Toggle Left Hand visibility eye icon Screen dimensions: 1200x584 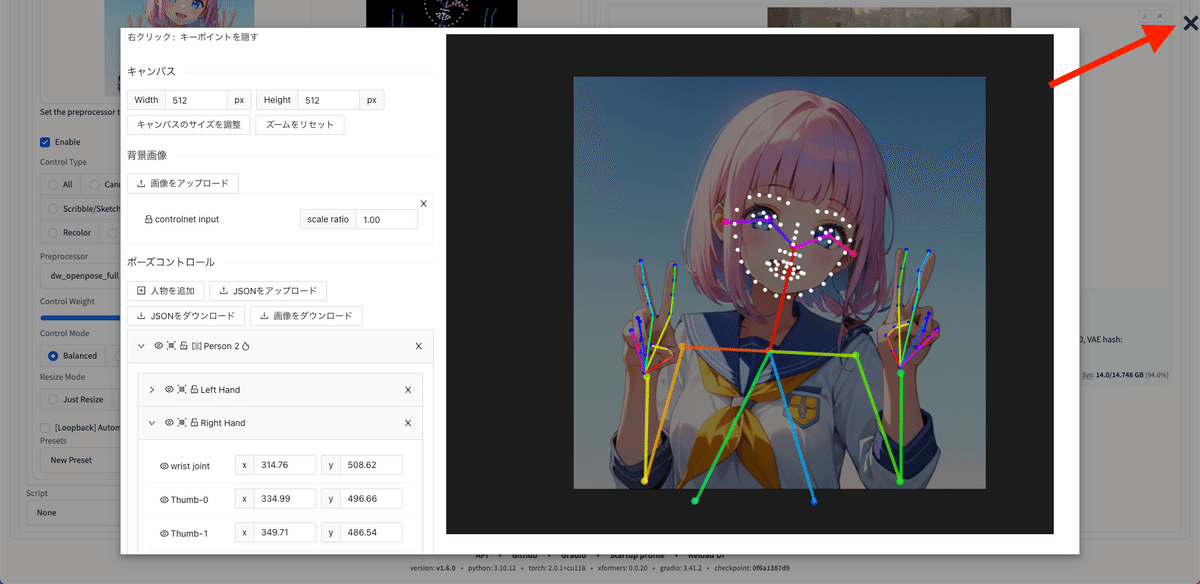click(x=169, y=390)
